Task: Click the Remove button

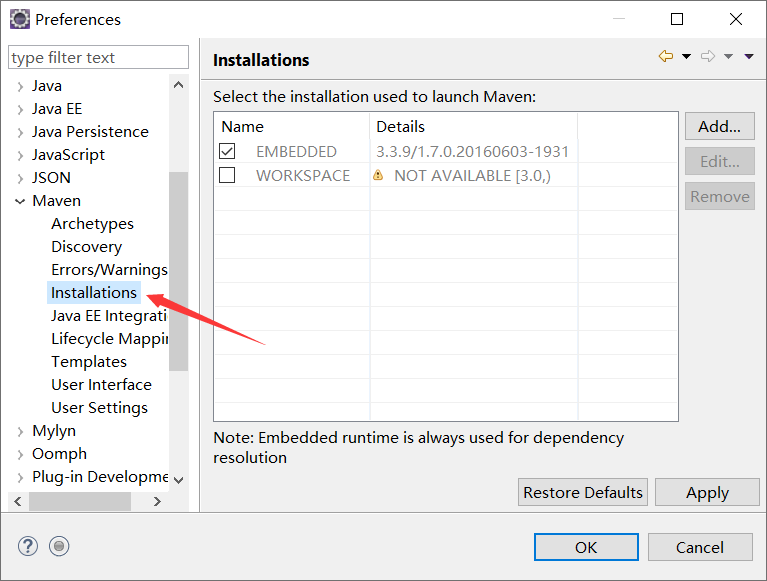Action: coord(720,197)
